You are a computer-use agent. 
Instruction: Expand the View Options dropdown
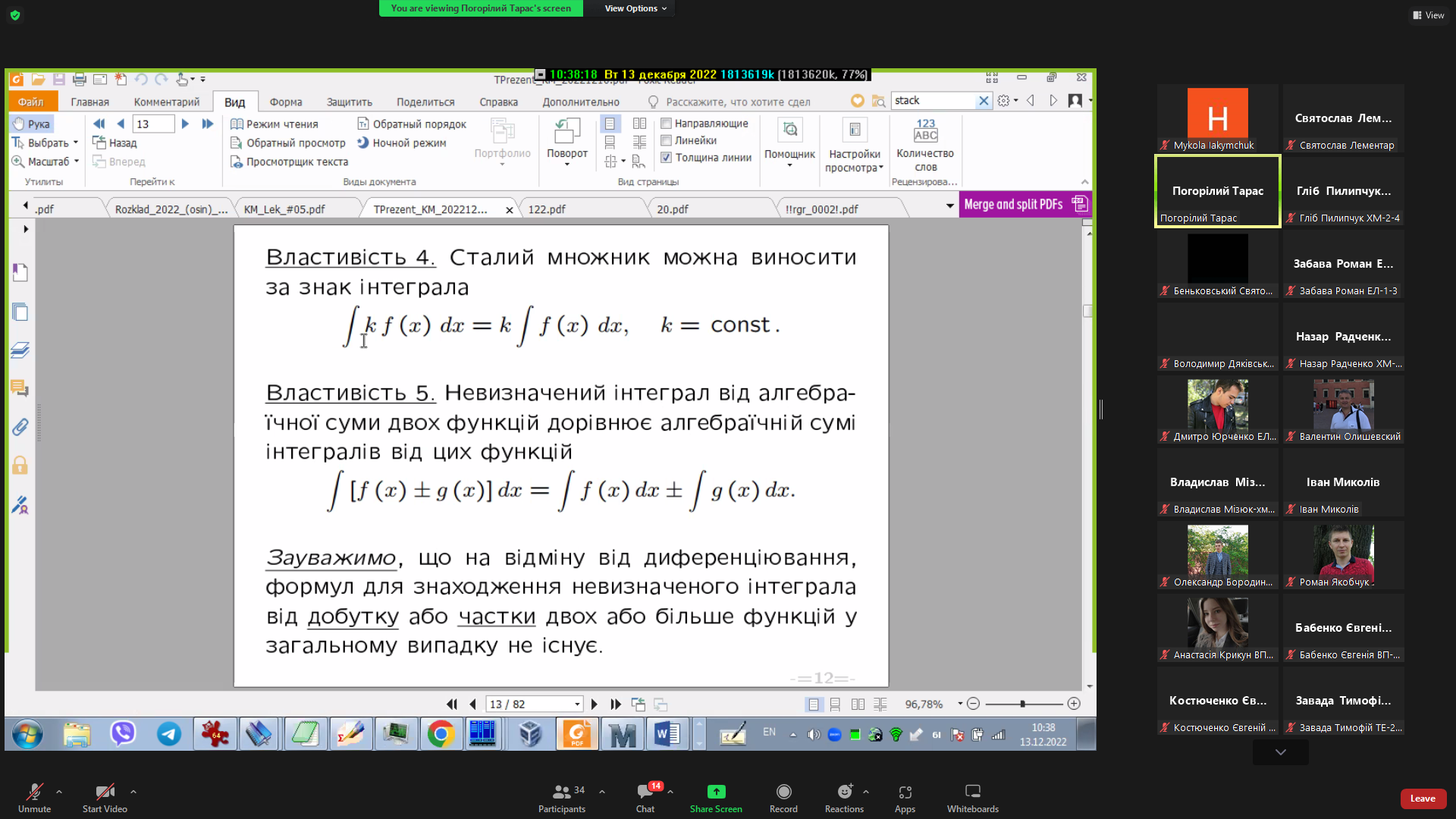point(635,8)
